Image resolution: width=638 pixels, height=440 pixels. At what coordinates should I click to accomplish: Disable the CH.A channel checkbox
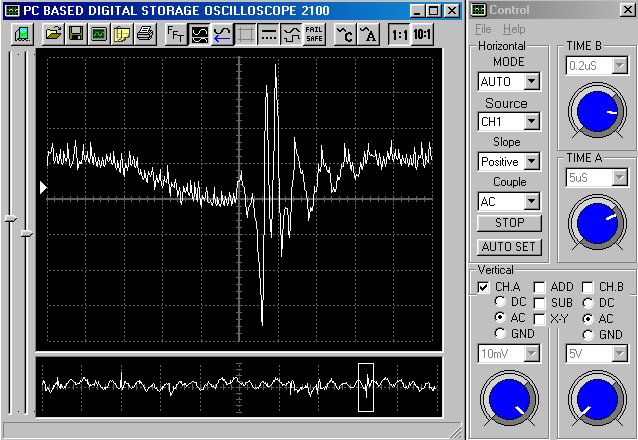pos(484,287)
